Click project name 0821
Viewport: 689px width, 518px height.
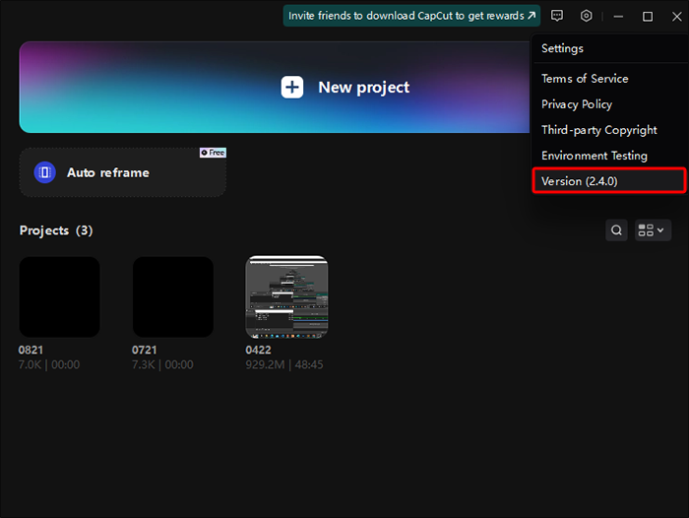click(x=31, y=350)
